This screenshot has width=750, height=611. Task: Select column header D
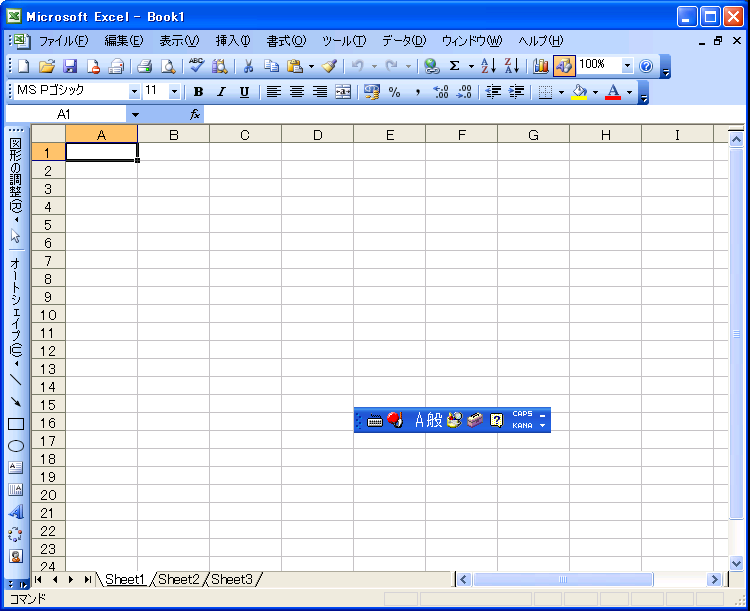[318, 135]
